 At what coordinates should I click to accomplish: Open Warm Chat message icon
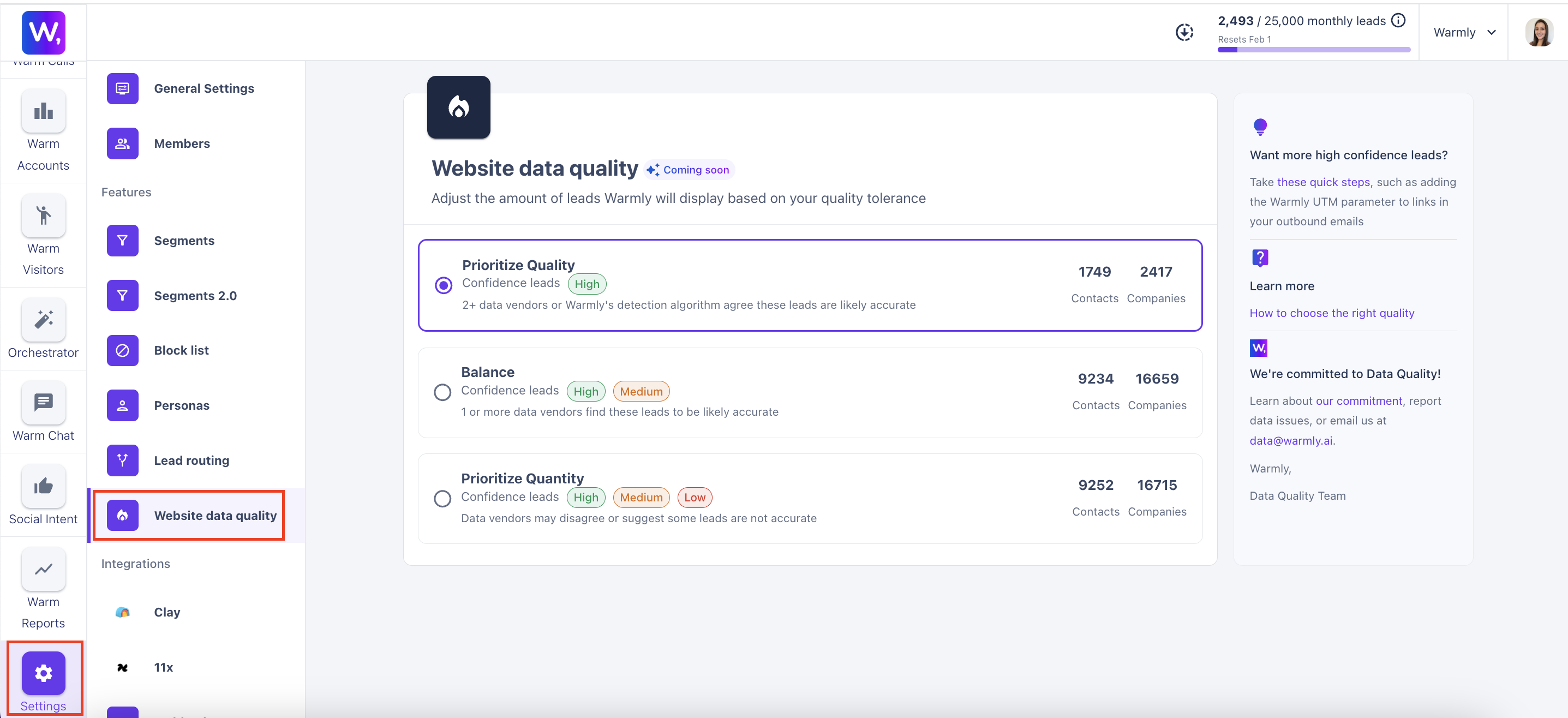[x=43, y=402]
